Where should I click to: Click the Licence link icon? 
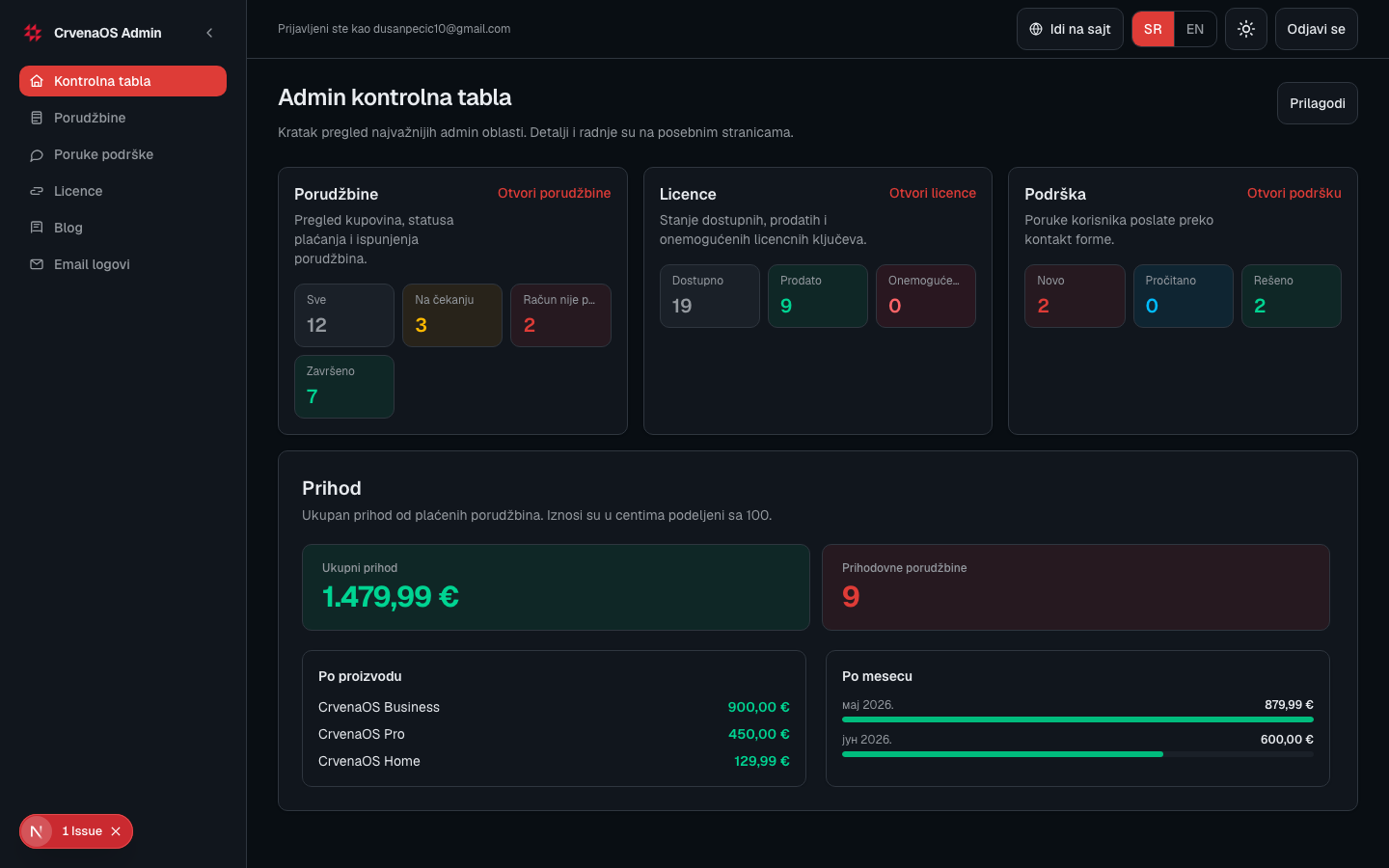tap(37, 191)
